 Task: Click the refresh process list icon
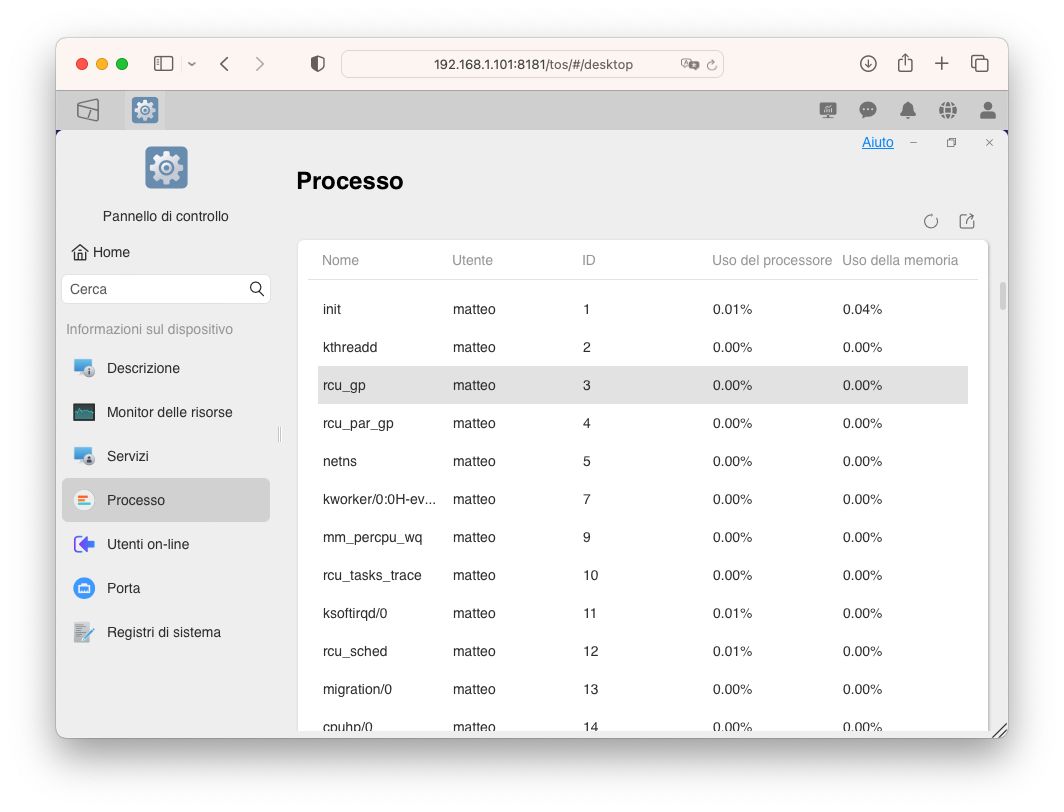click(x=931, y=222)
